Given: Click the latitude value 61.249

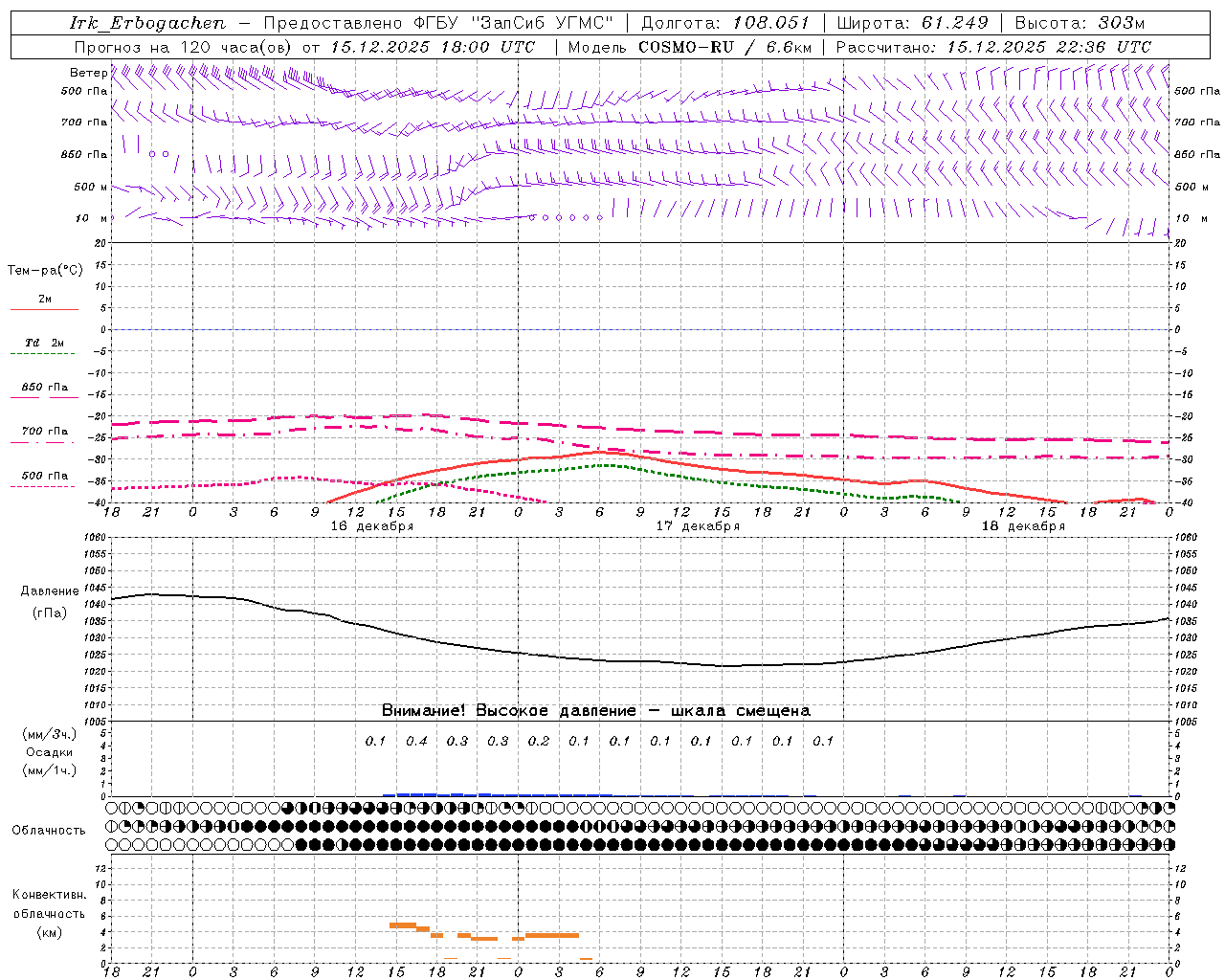Looking at the screenshot, I should (x=954, y=23).
